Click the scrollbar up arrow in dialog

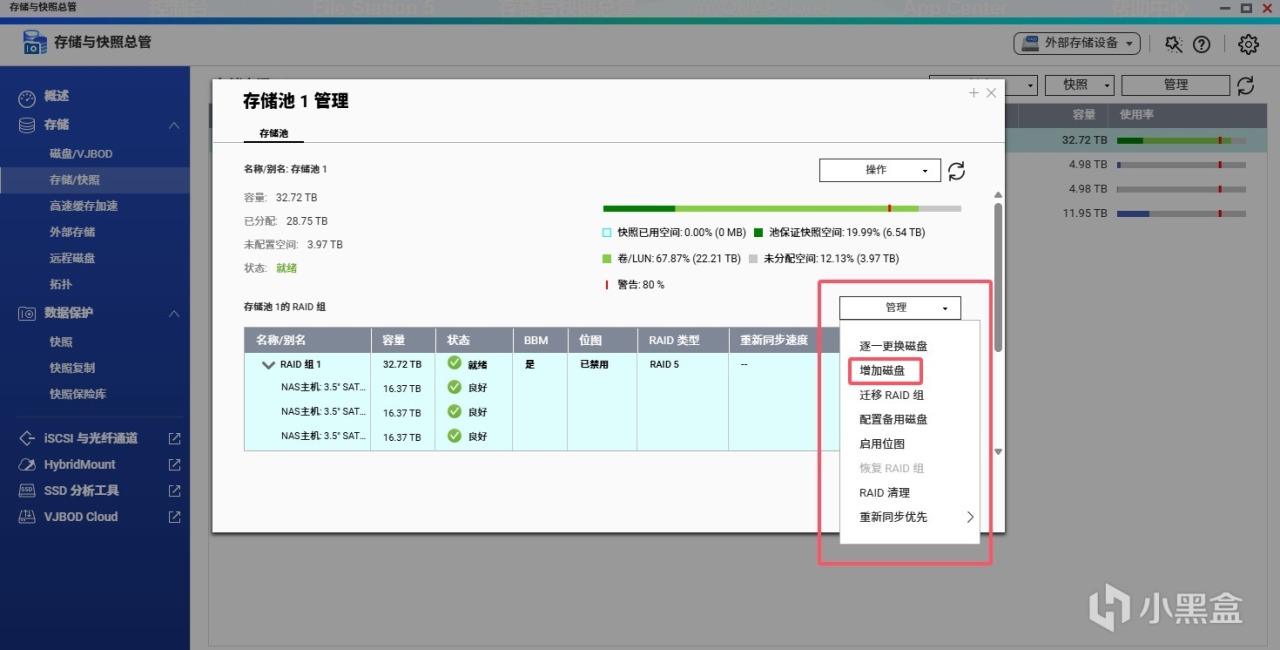click(998, 195)
